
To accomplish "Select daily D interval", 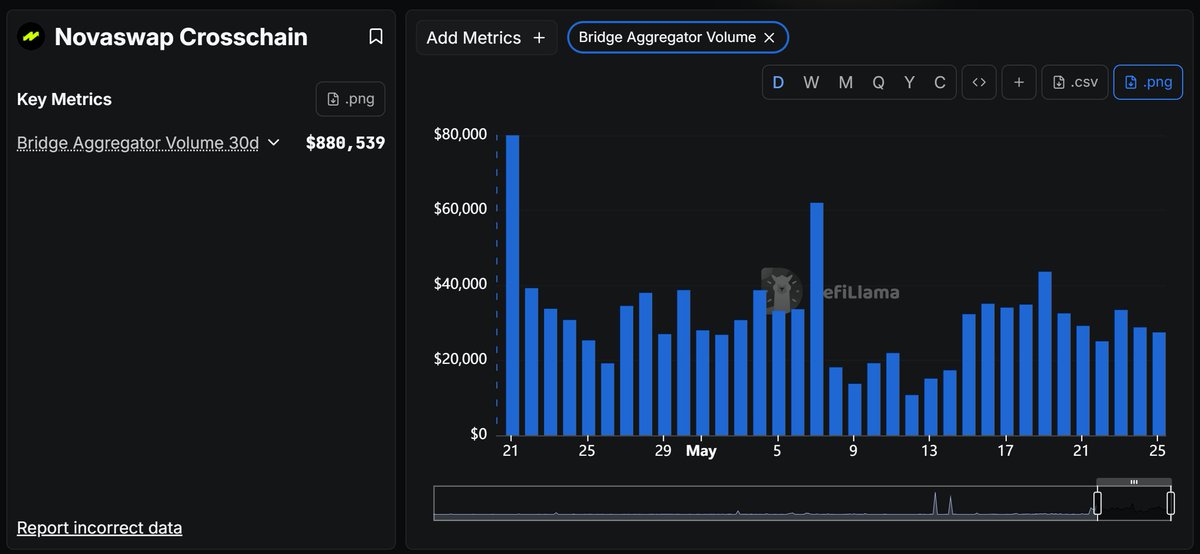I will (x=779, y=82).
